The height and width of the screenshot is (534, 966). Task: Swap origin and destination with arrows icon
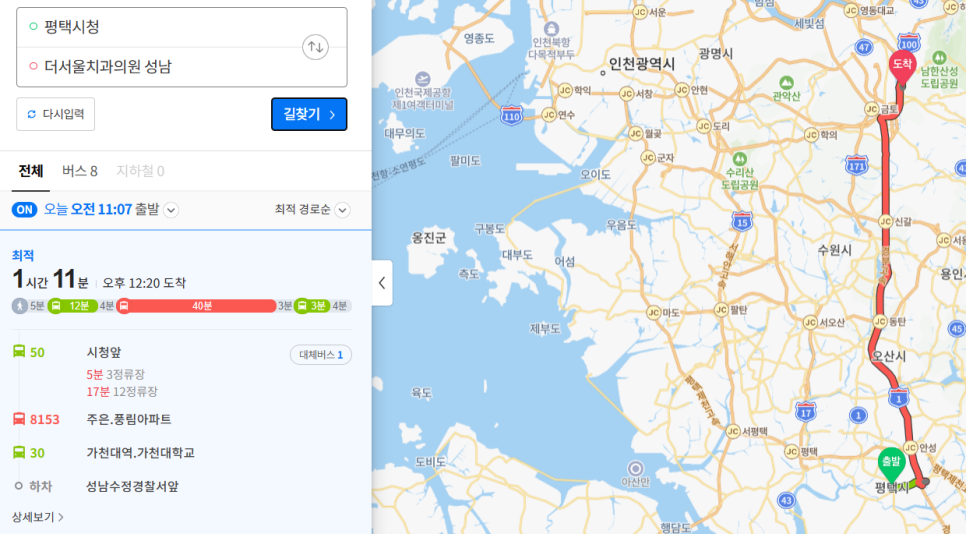[315, 47]
